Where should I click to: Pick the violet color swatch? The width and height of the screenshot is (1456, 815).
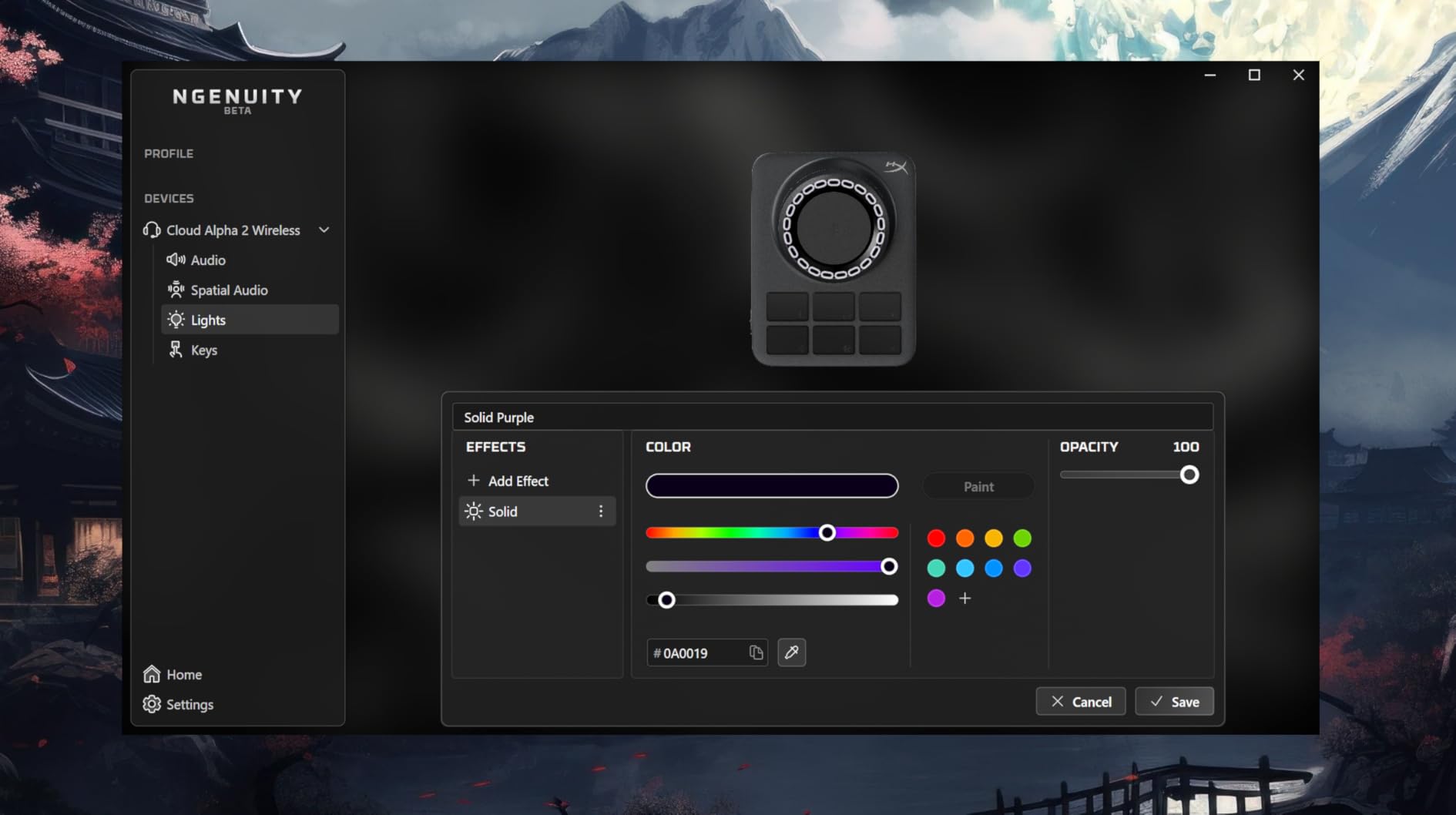[1022, 568]
